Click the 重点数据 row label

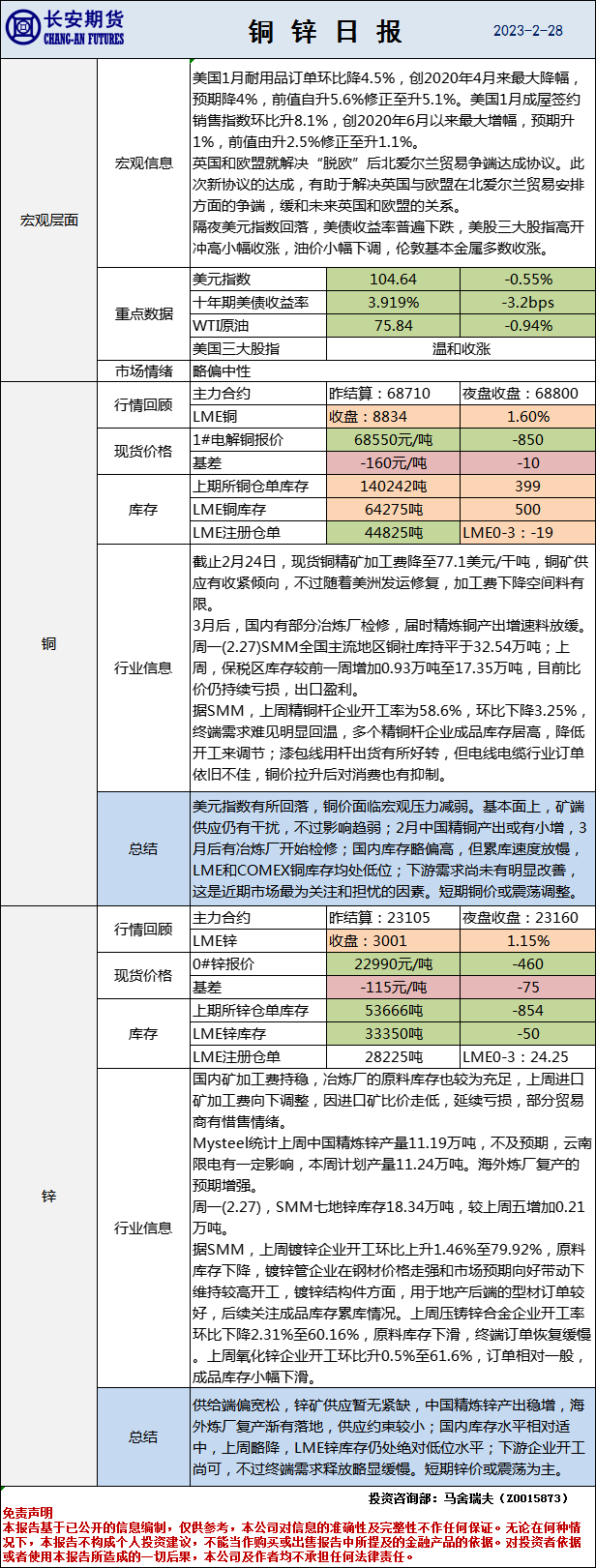click(144, 313)
